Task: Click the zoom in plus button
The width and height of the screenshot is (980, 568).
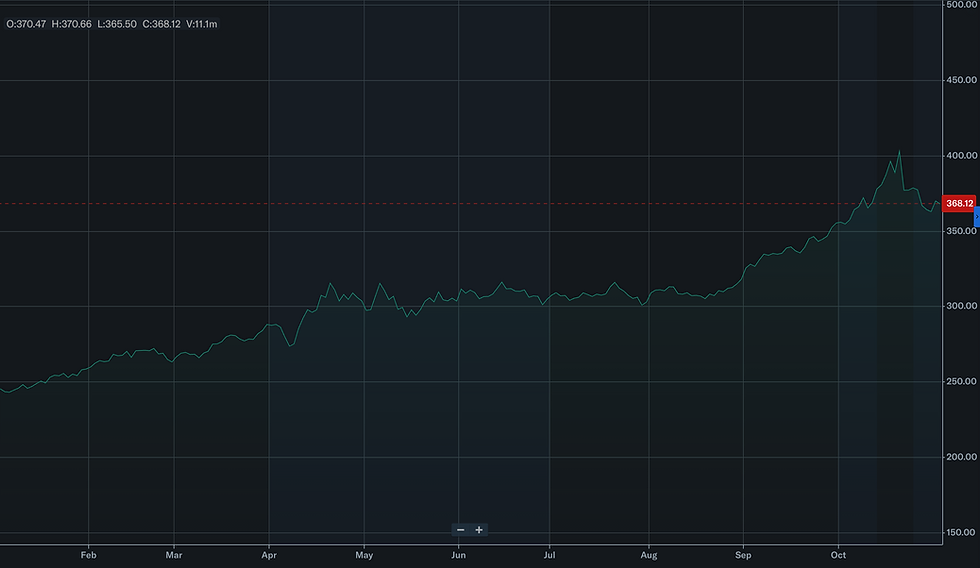Action: point(479,530)
